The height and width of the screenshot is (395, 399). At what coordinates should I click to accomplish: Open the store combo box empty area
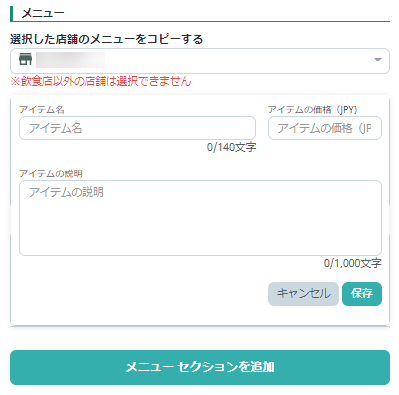[238, 61]
